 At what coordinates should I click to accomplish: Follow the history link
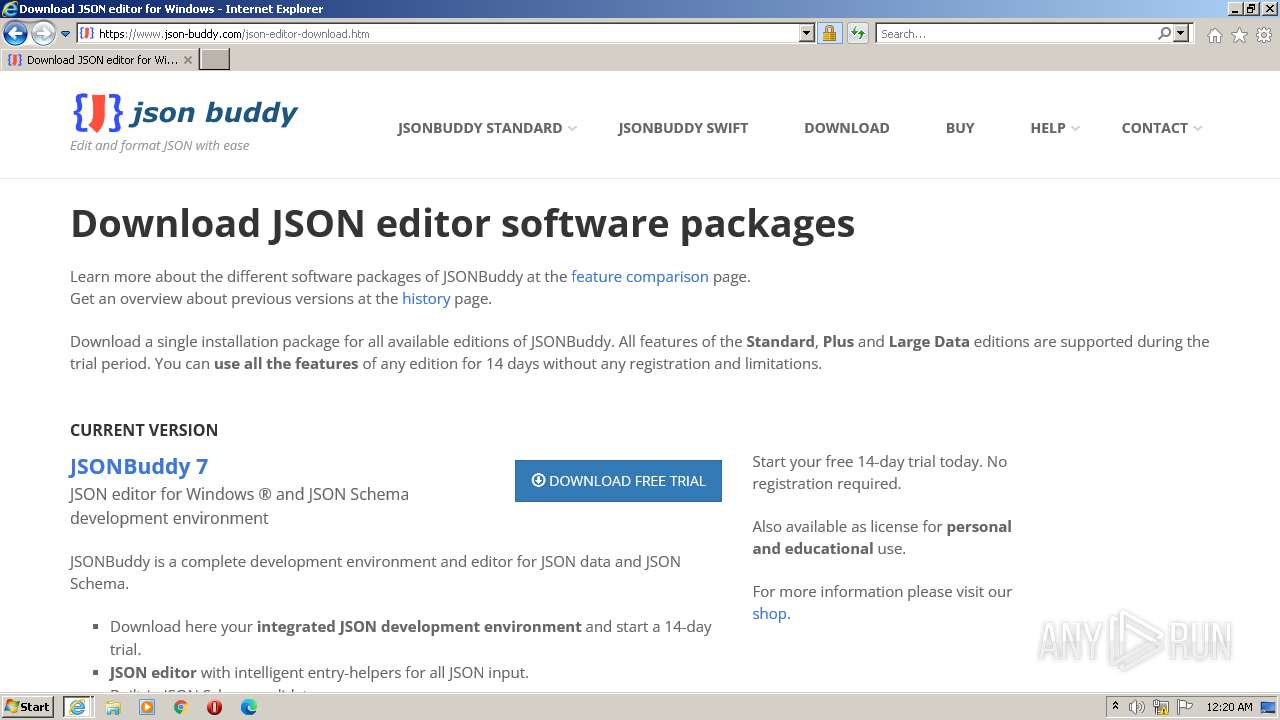[x=426, y=299]
